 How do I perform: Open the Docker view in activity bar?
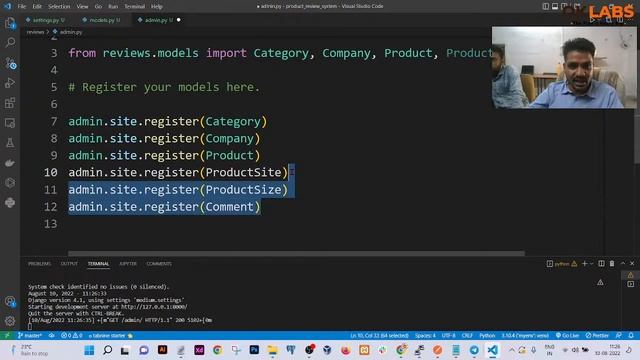pyautogui.click(x=10, y=163)
